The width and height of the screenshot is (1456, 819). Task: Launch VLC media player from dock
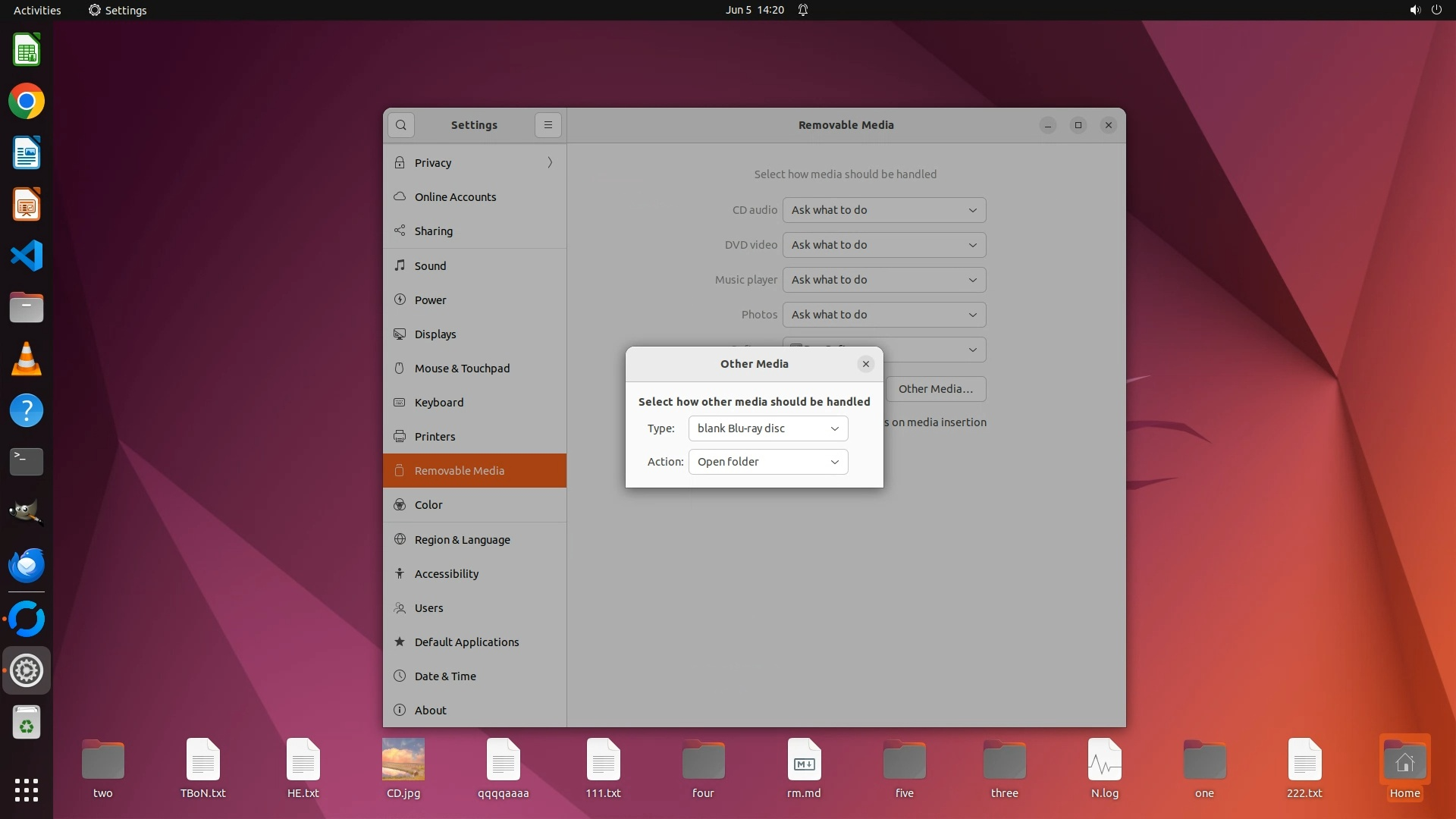click(27, 359)
